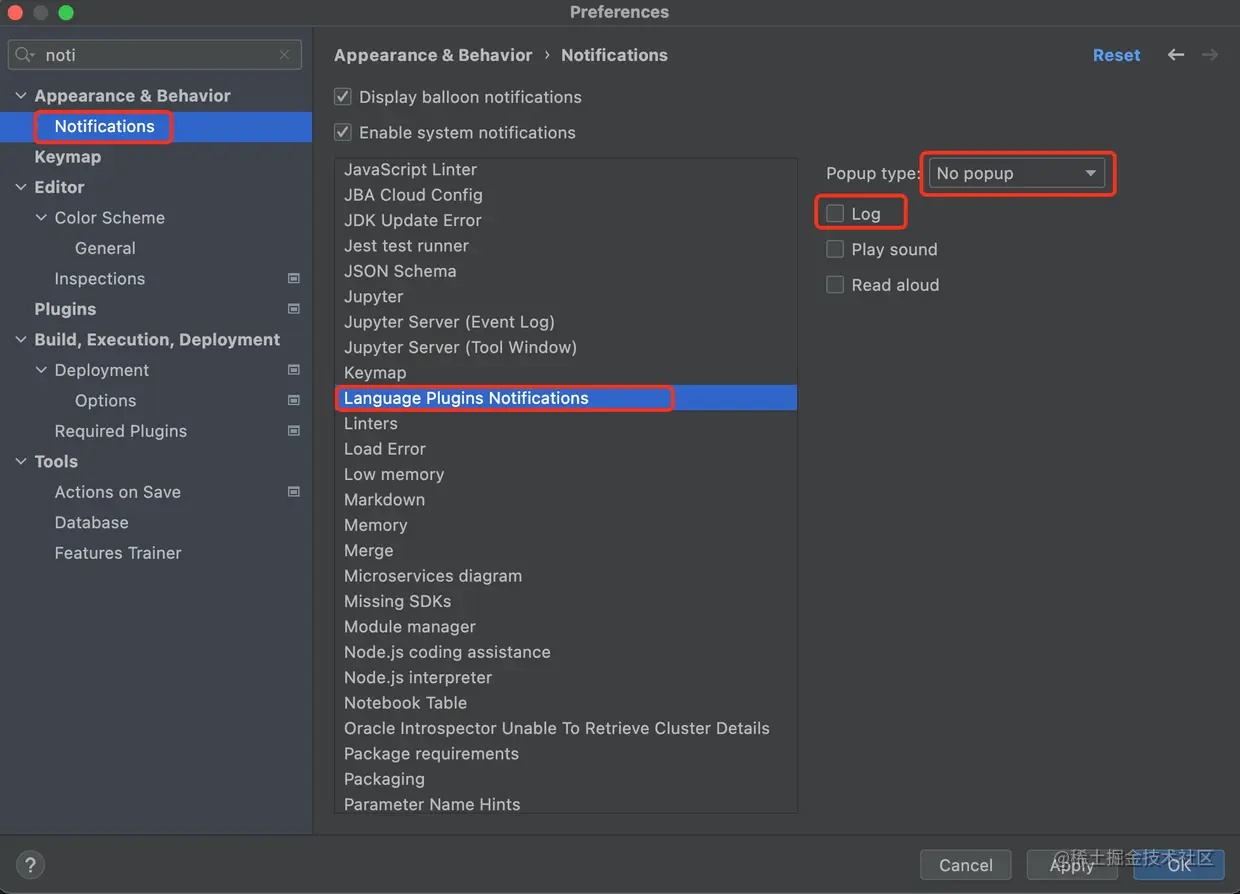The height and width of the screenshot is (894, 1240).
Task: Enable the Log checkbox
Action: click(835, 213)
